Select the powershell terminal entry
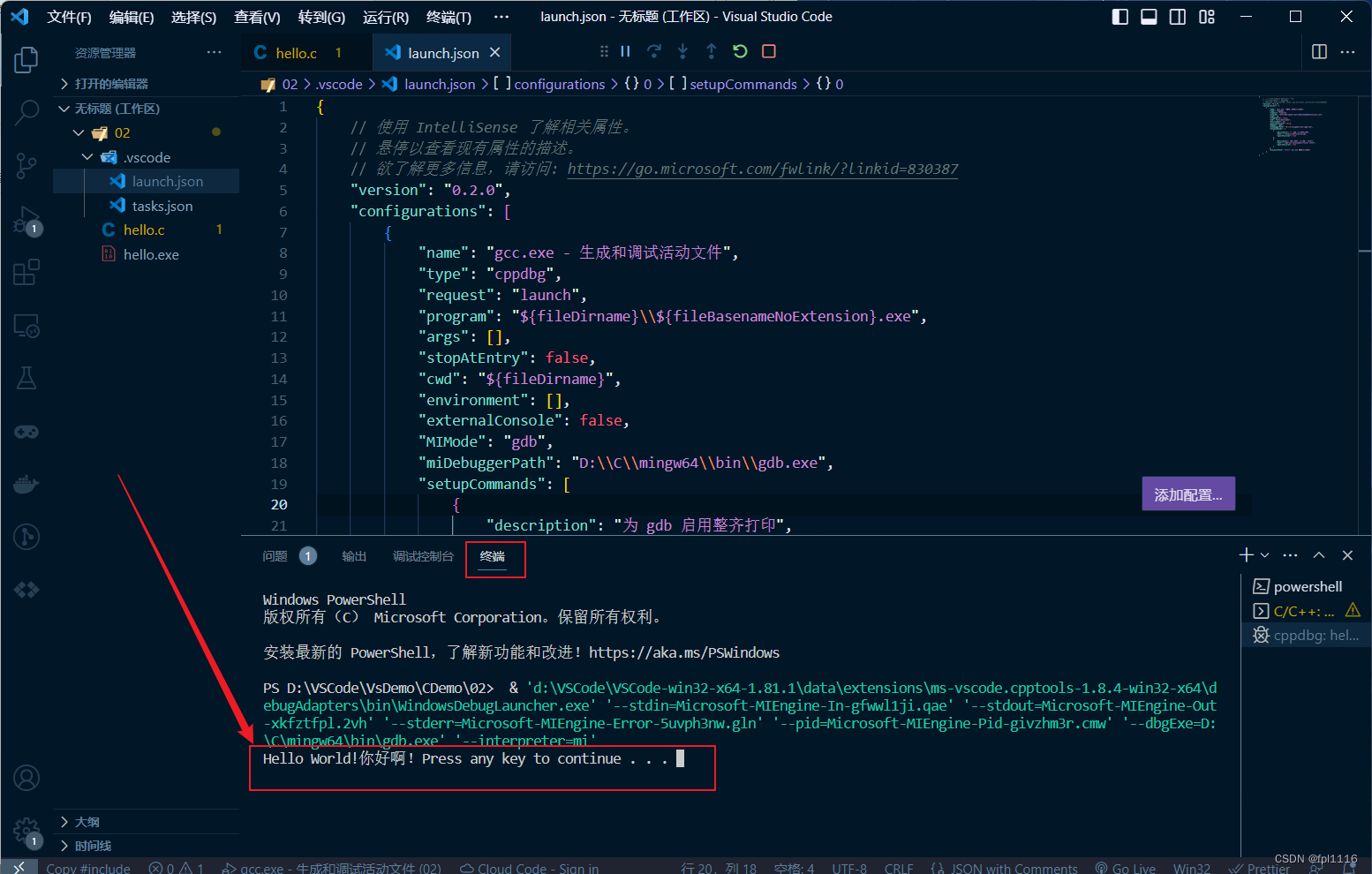 coord(1306,586)
